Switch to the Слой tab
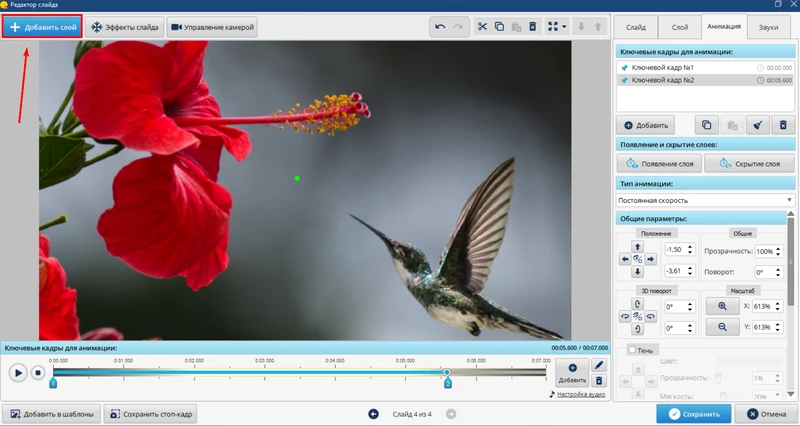The image size is (800, 426). pos(679,27)
